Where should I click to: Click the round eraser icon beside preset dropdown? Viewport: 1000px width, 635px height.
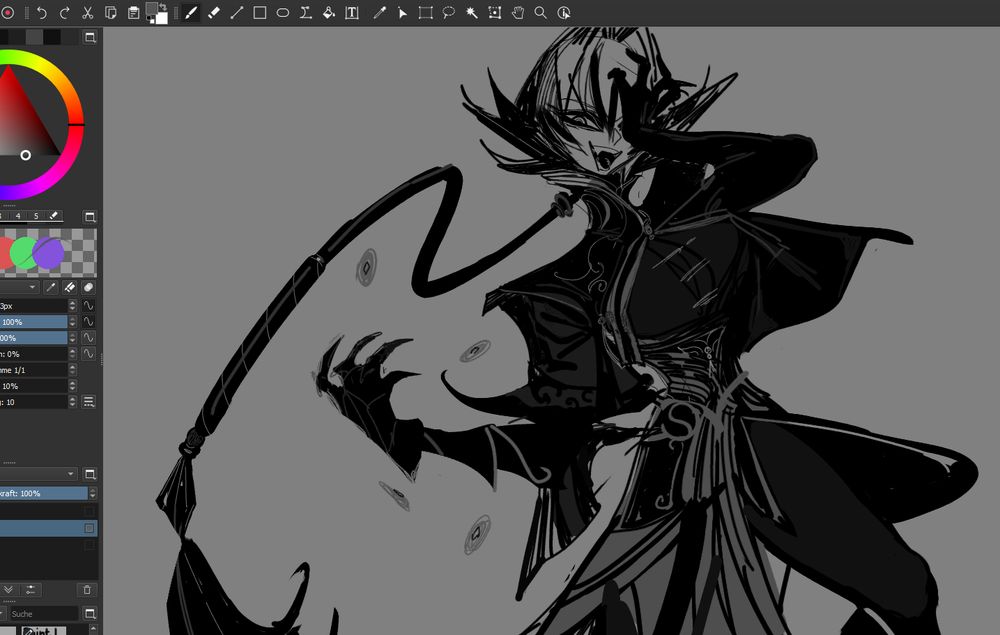coord(88,288)
